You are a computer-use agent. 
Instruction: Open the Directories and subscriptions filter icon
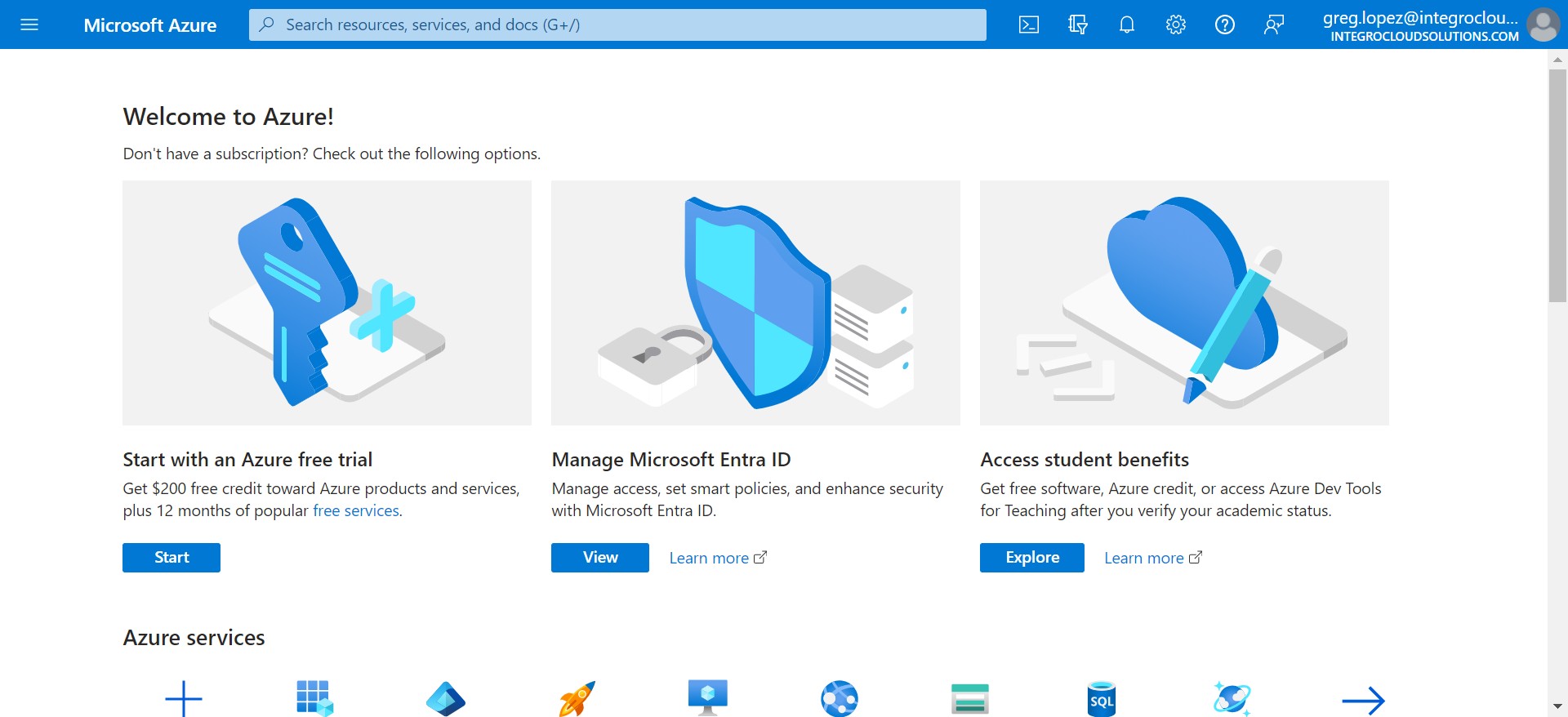click(1078, 24)
